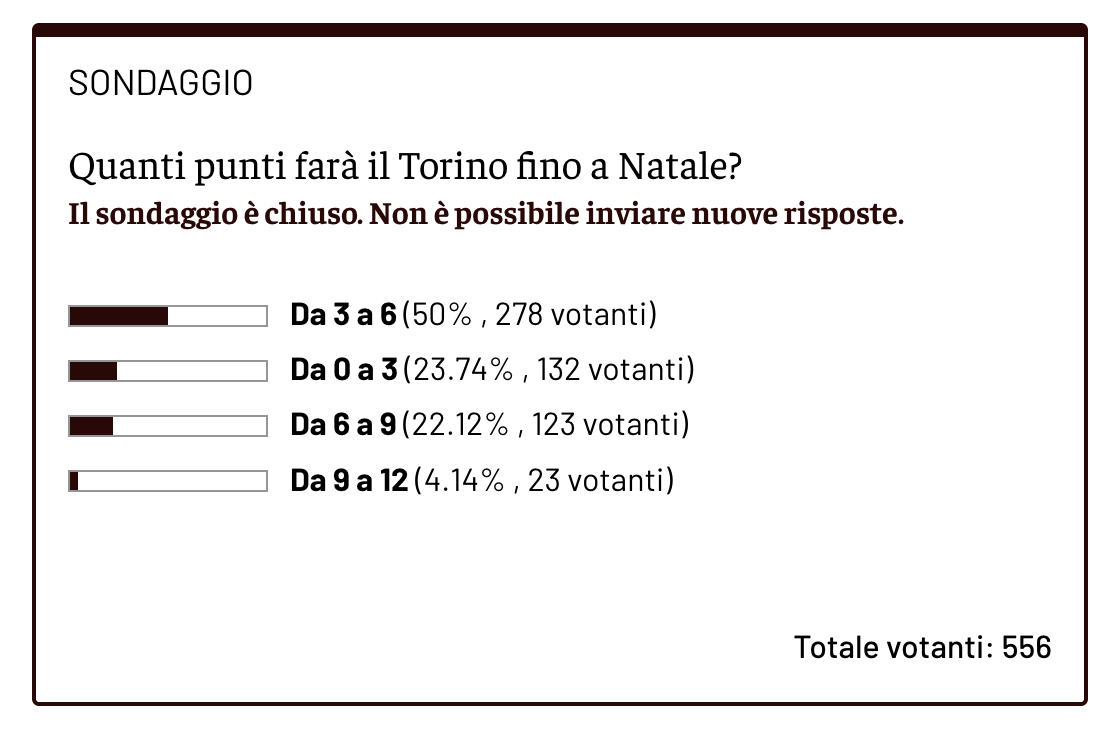Click the '50%, 278 votanti' result text
Image resolution: width=1100 pixels, height=732 pixels.
pyautogui.click(x=530, y=316)
